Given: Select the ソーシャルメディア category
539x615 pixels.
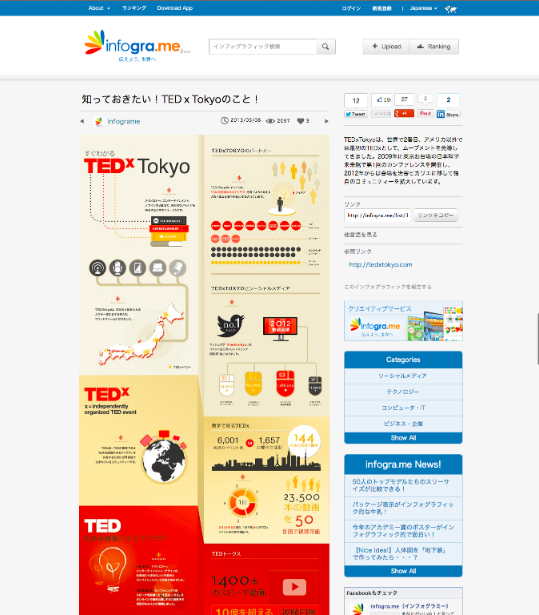Looking at the screenshot, I should point(403,376).
